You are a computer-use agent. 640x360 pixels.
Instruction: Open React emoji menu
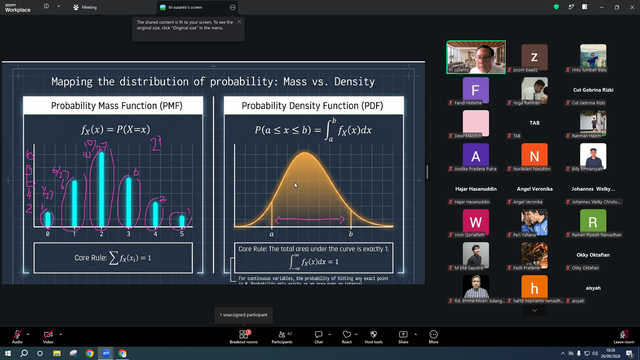(x=347, y=337)
